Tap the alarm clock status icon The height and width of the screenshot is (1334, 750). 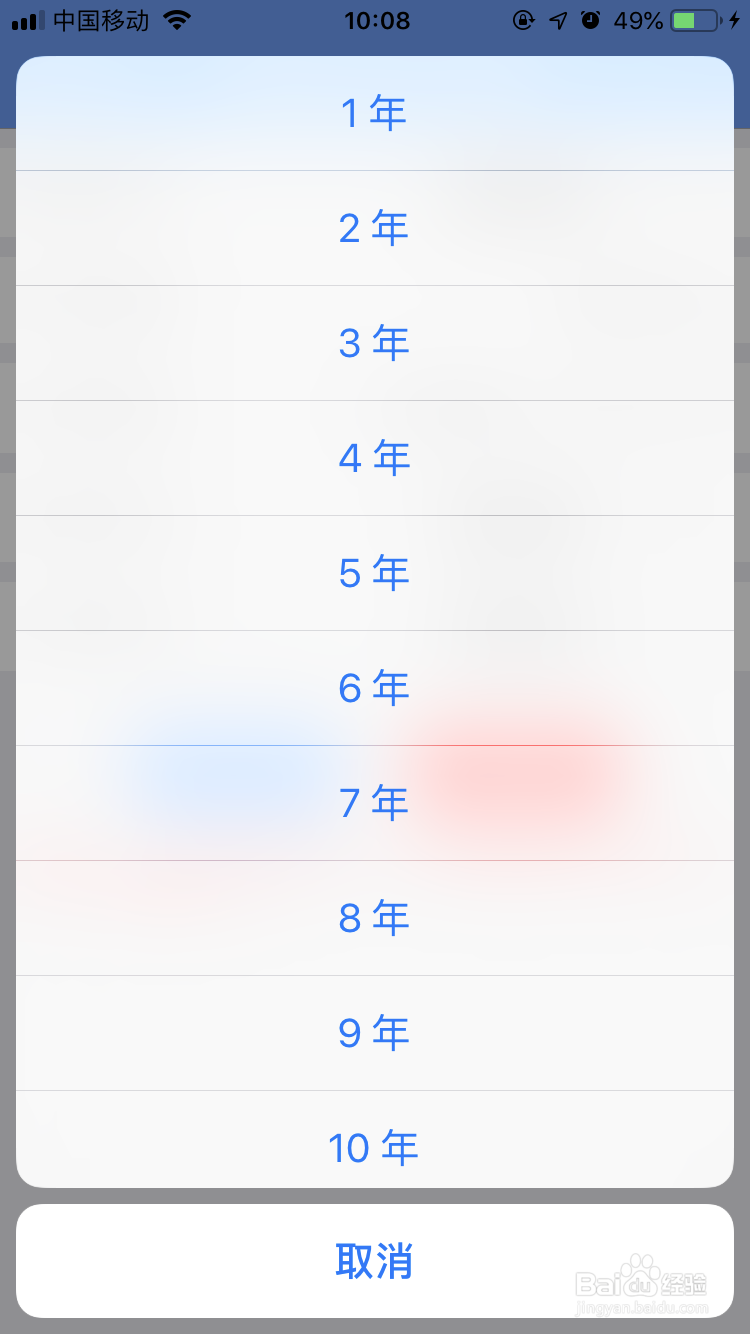tap(590, 20)
